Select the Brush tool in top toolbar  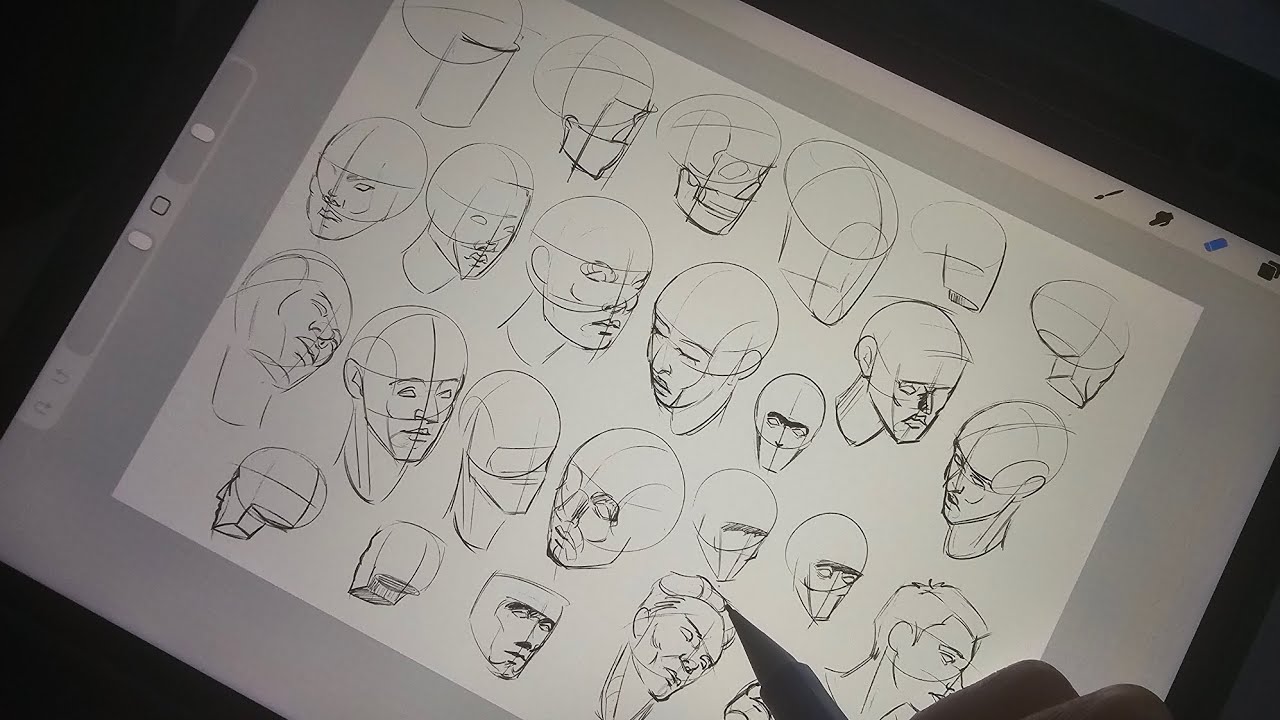click(1107, 194)
